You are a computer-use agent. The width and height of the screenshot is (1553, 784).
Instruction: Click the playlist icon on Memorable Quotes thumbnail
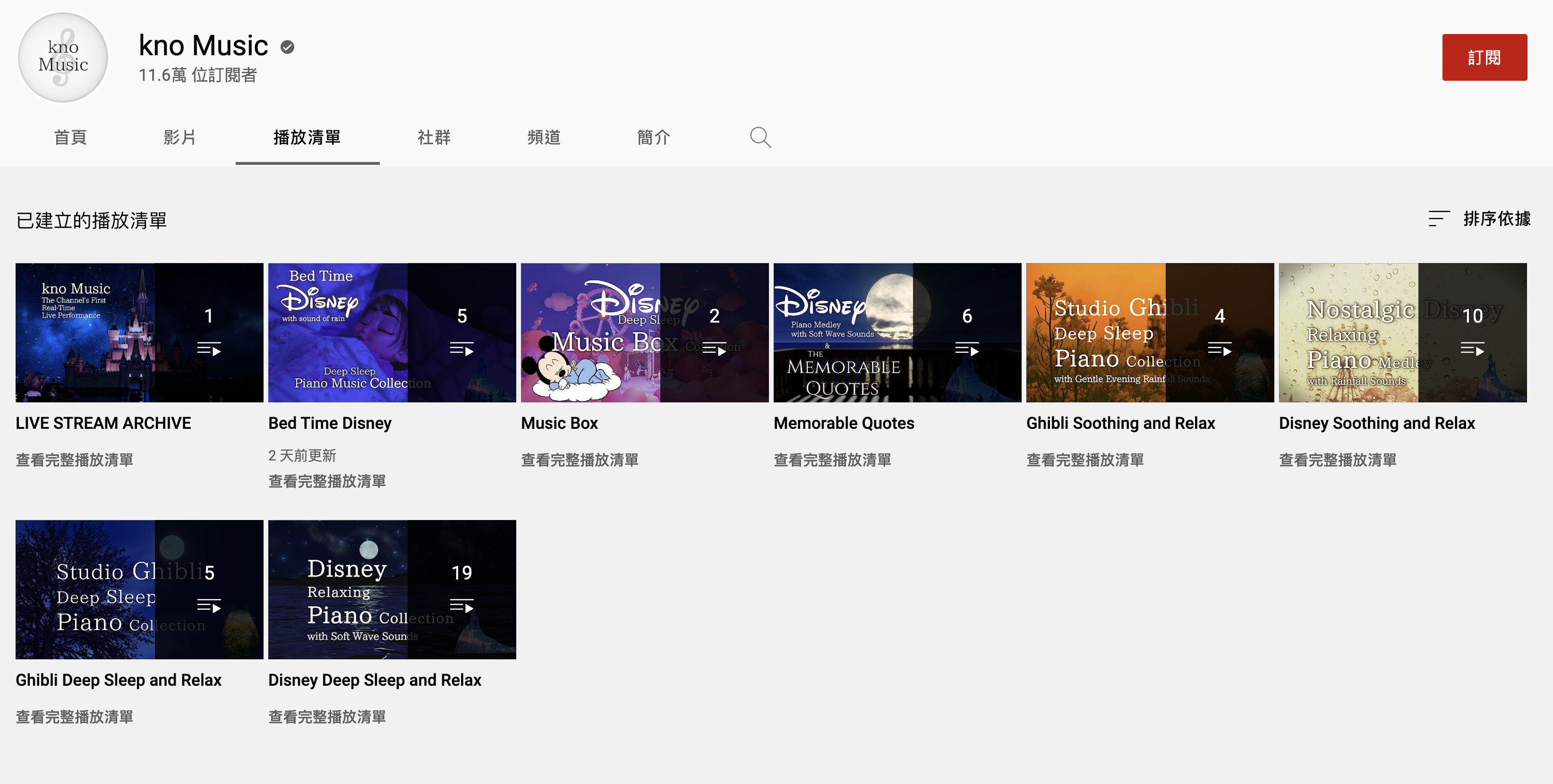967,349
